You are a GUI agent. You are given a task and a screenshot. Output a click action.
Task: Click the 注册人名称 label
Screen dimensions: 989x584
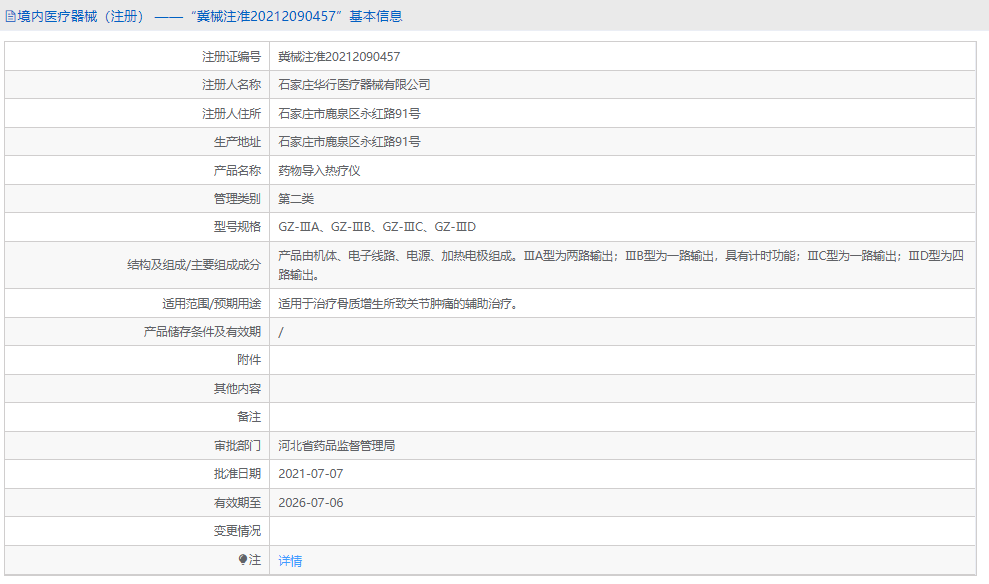coord(231,85)
